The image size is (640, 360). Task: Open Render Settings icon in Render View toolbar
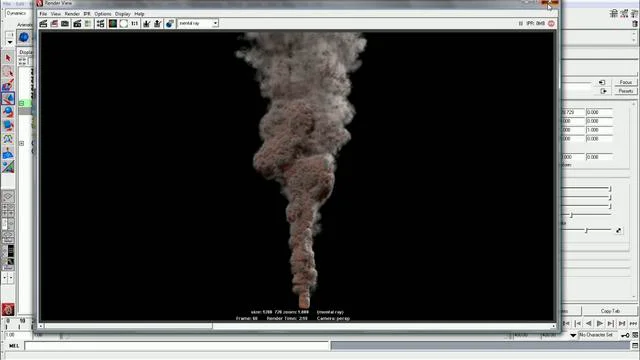tap(100, 24)
